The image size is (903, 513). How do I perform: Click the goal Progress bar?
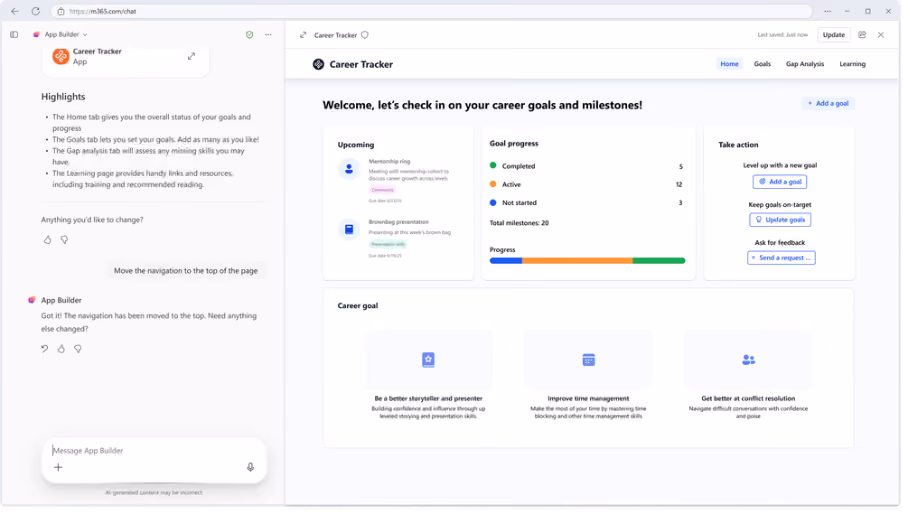[x=587, y=260]
